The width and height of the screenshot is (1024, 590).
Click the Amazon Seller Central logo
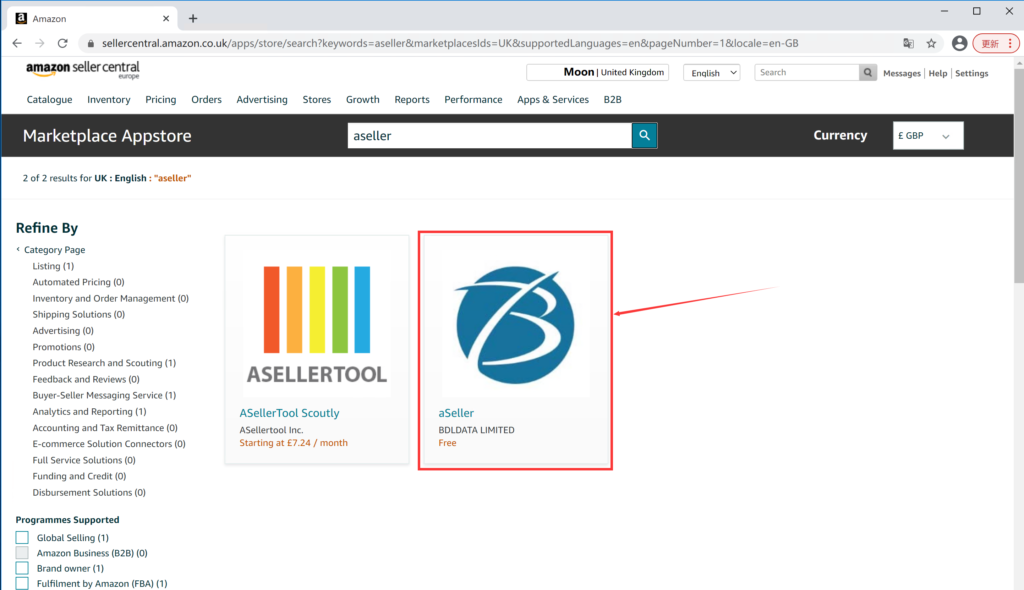pos(83,69)
